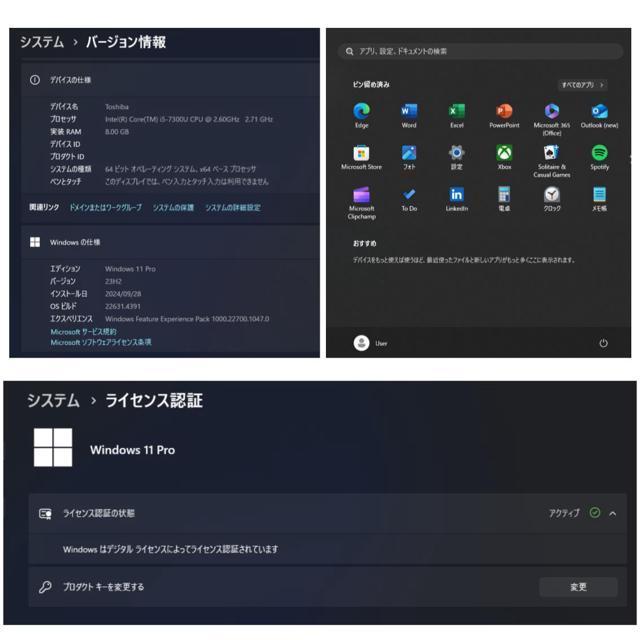640x640 pixels.
Task: Open the システムの保護 link
Action: pos(173,207)
